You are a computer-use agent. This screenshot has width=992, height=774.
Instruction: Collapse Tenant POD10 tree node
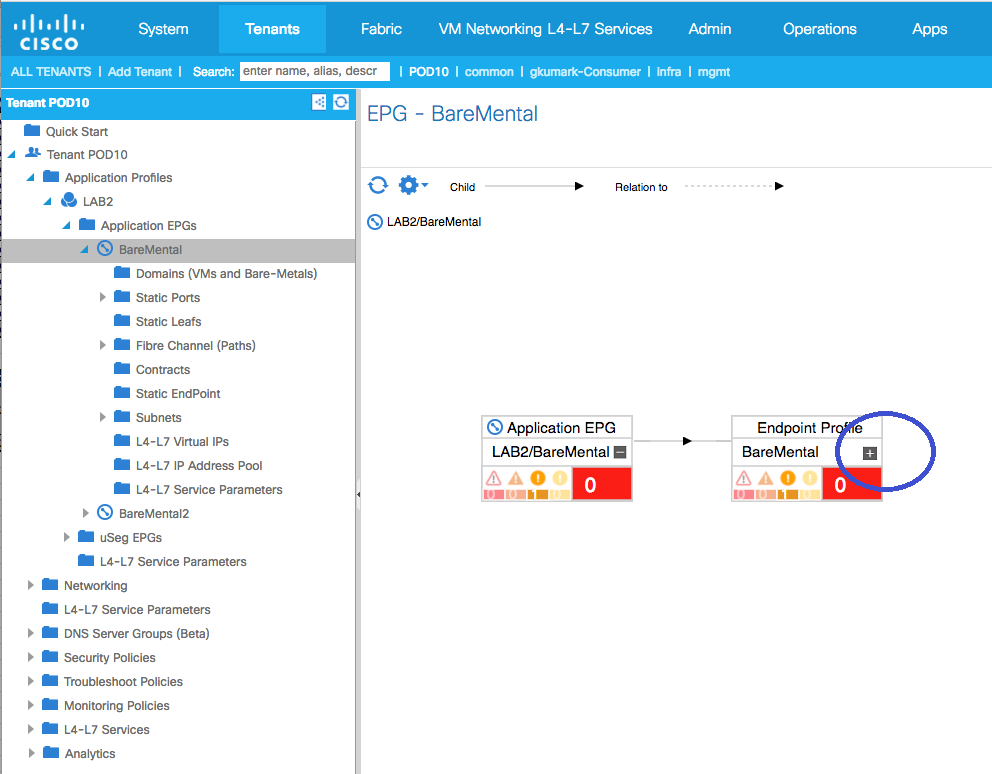11,154
